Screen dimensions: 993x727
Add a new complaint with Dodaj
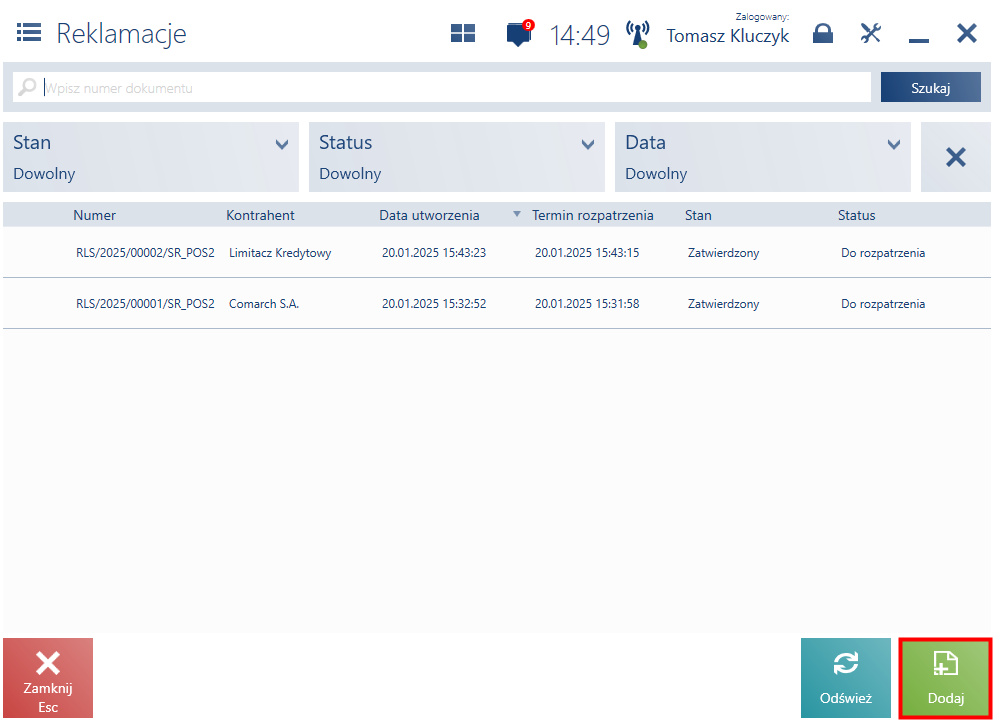coord(946,678)
